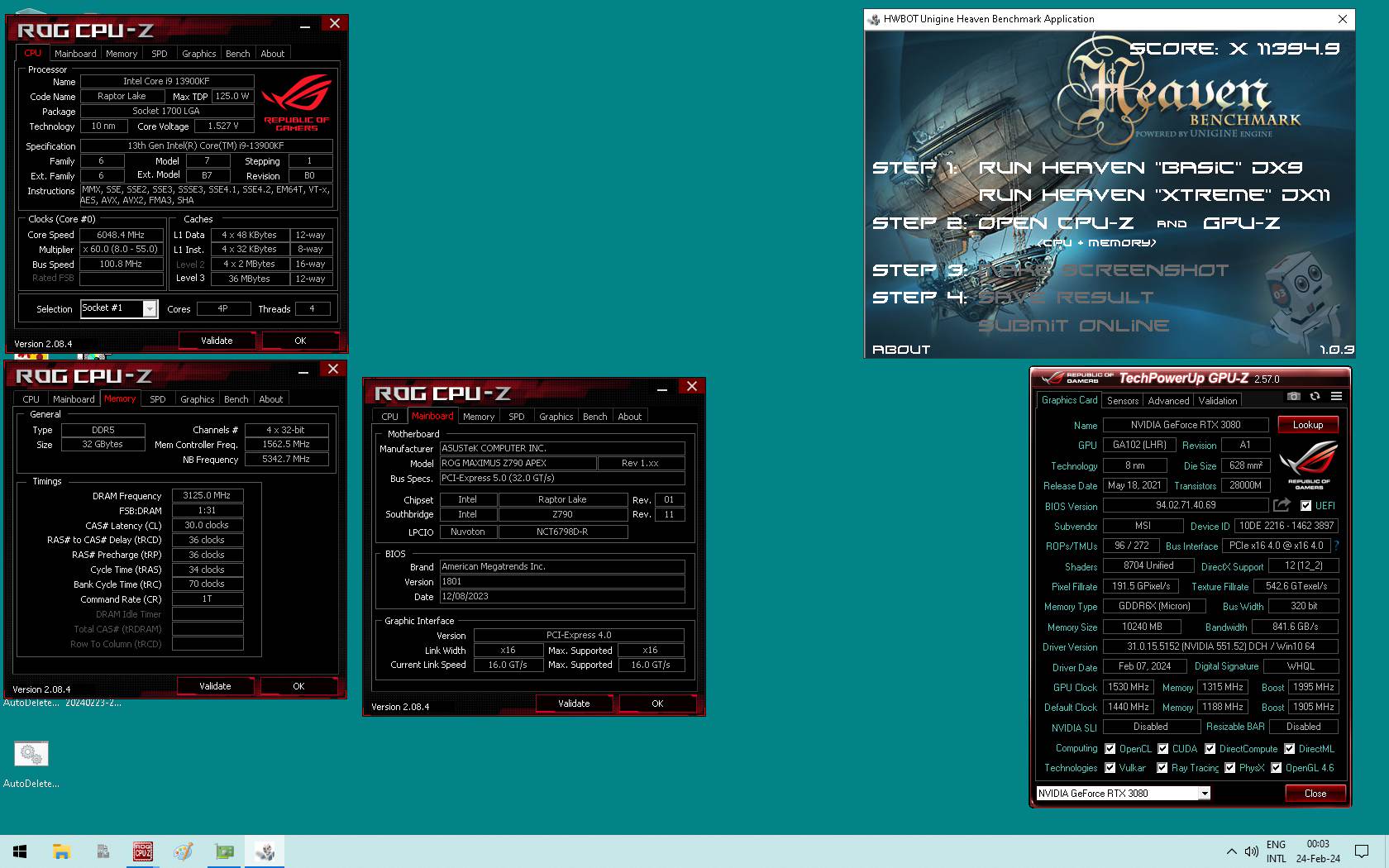Click the gray document taskbar icon
This screenshot has height=868, width=1389.
pyautogui.click(x=103, y=851)
